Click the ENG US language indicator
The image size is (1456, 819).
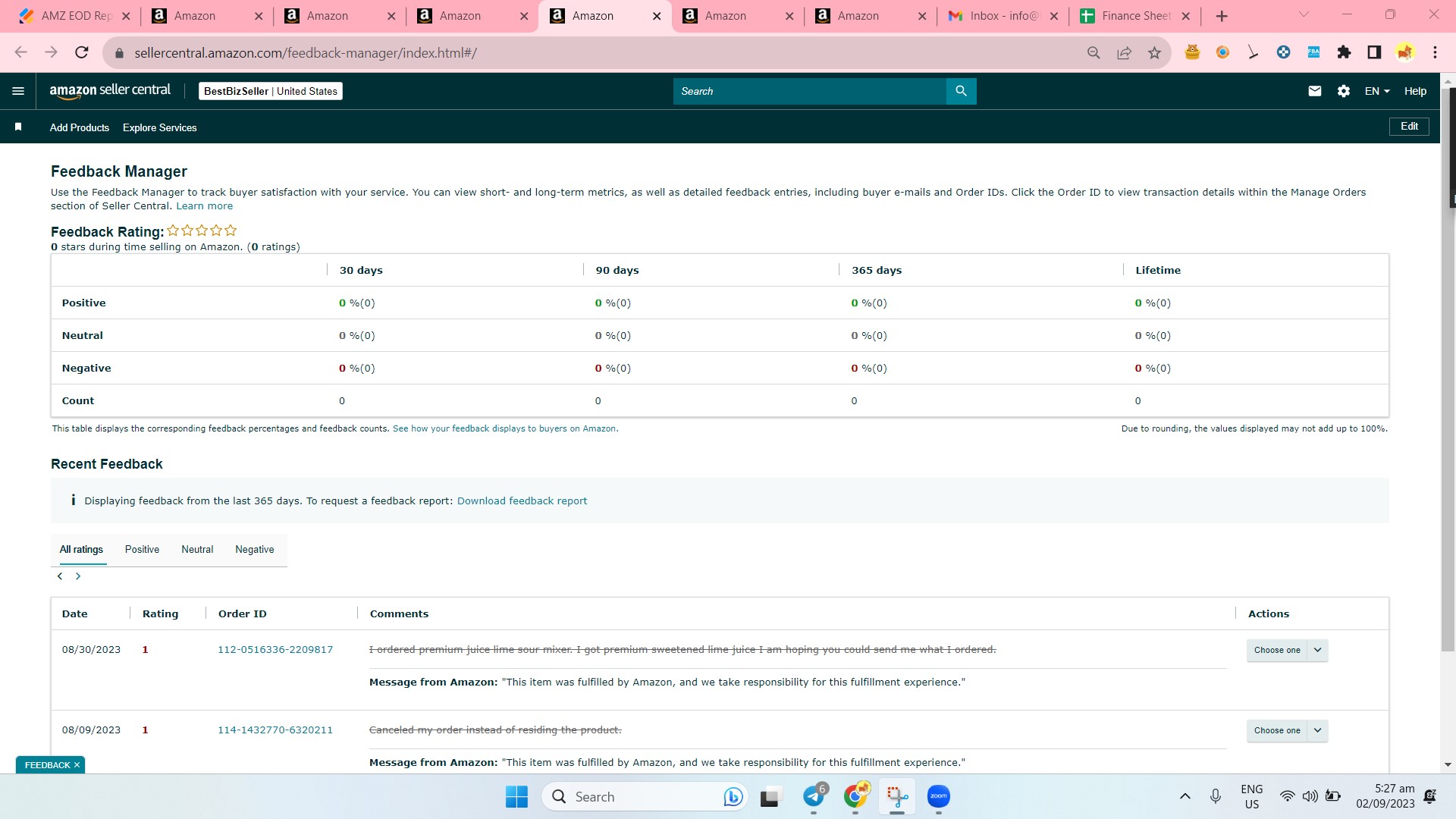coord(1251,796)
